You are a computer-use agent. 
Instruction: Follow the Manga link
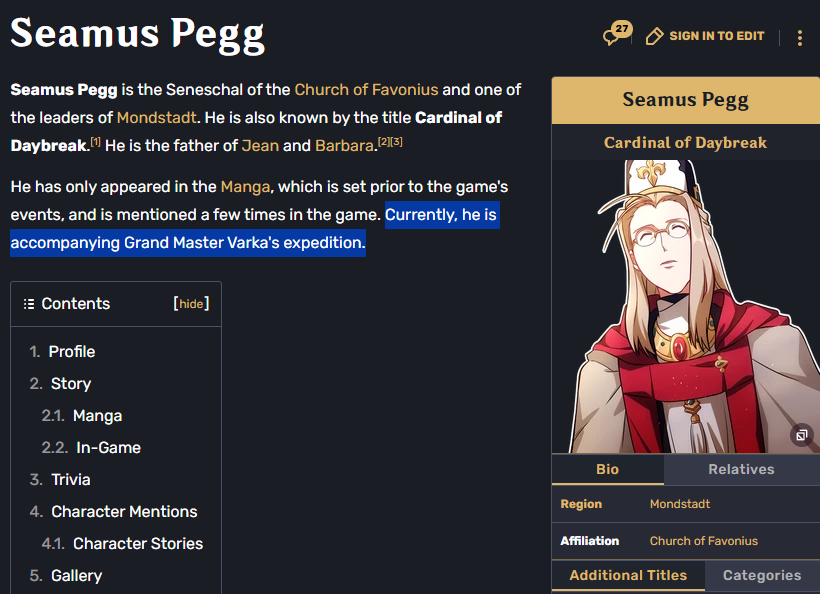point(245,187)
